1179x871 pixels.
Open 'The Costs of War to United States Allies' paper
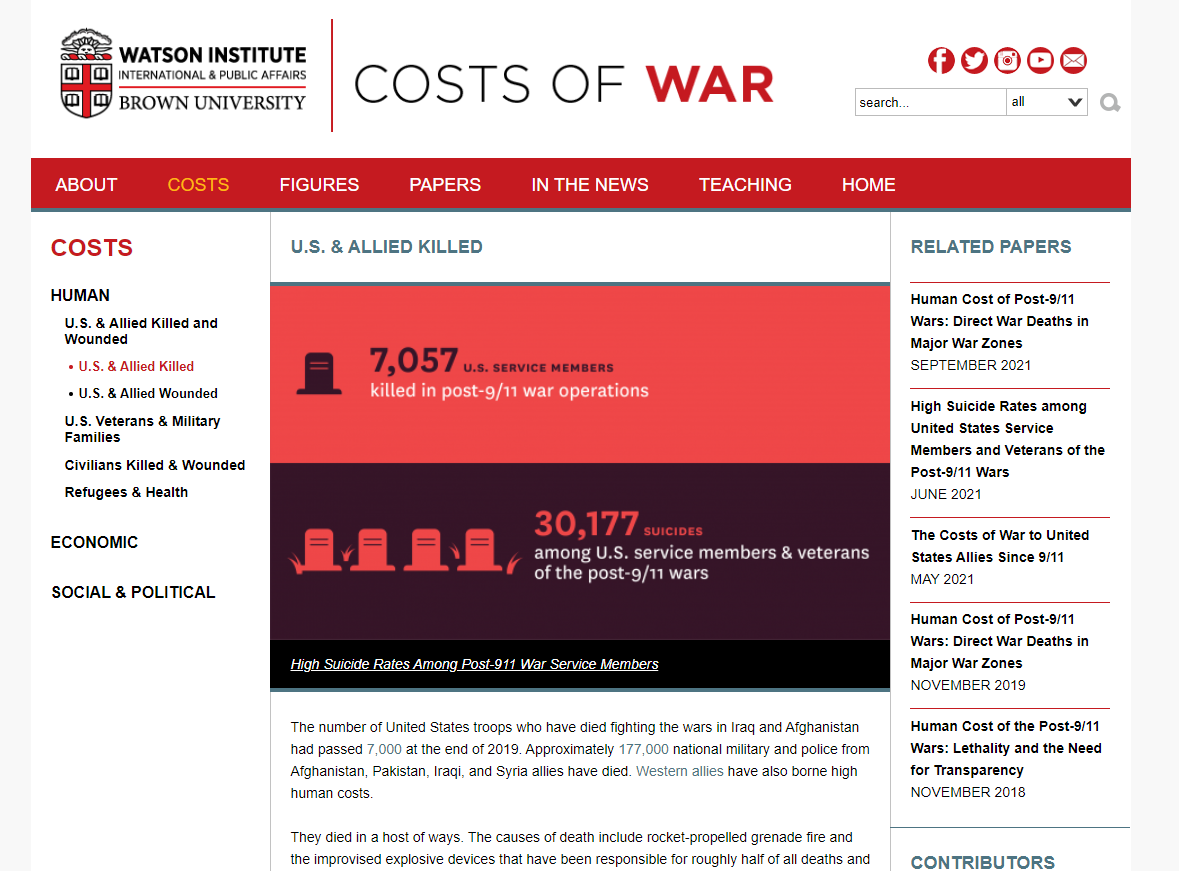pyautogui.click(x=1000, y=546)
